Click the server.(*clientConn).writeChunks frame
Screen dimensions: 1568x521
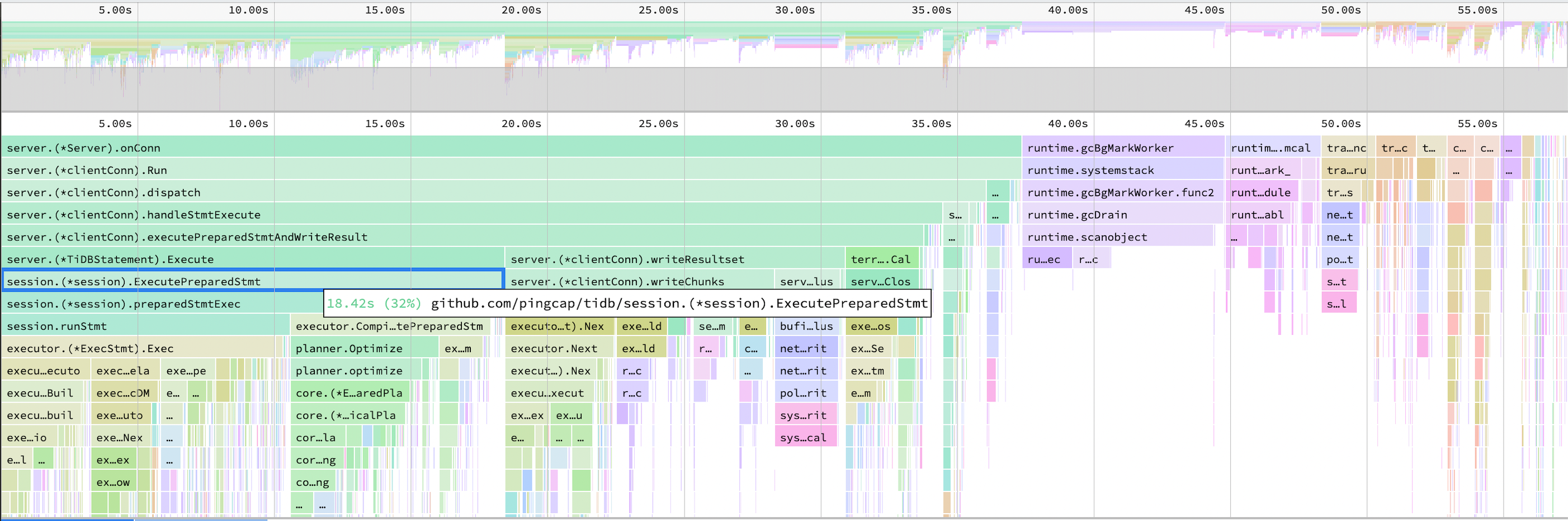[x=617, y=281]
